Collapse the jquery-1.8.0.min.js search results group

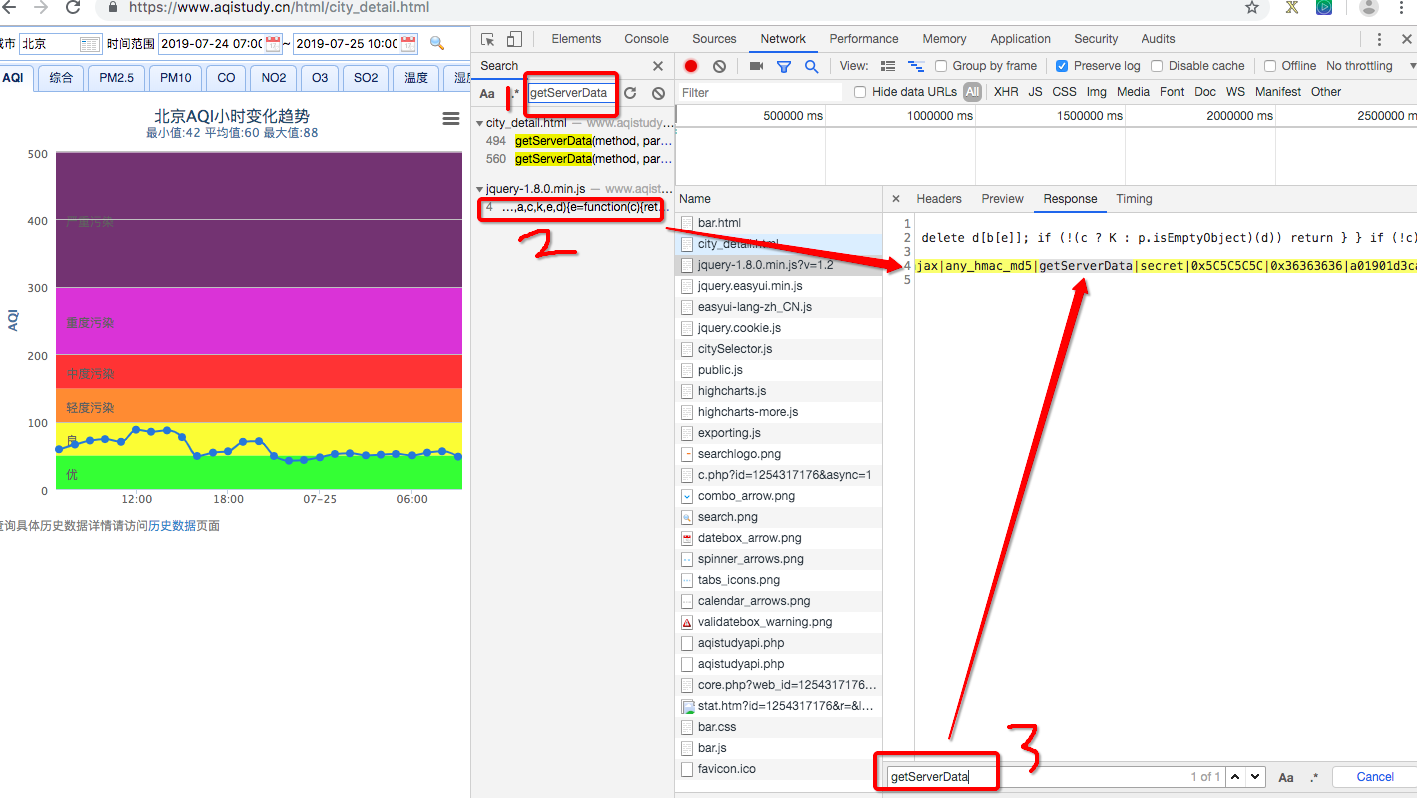click(480, 189)
